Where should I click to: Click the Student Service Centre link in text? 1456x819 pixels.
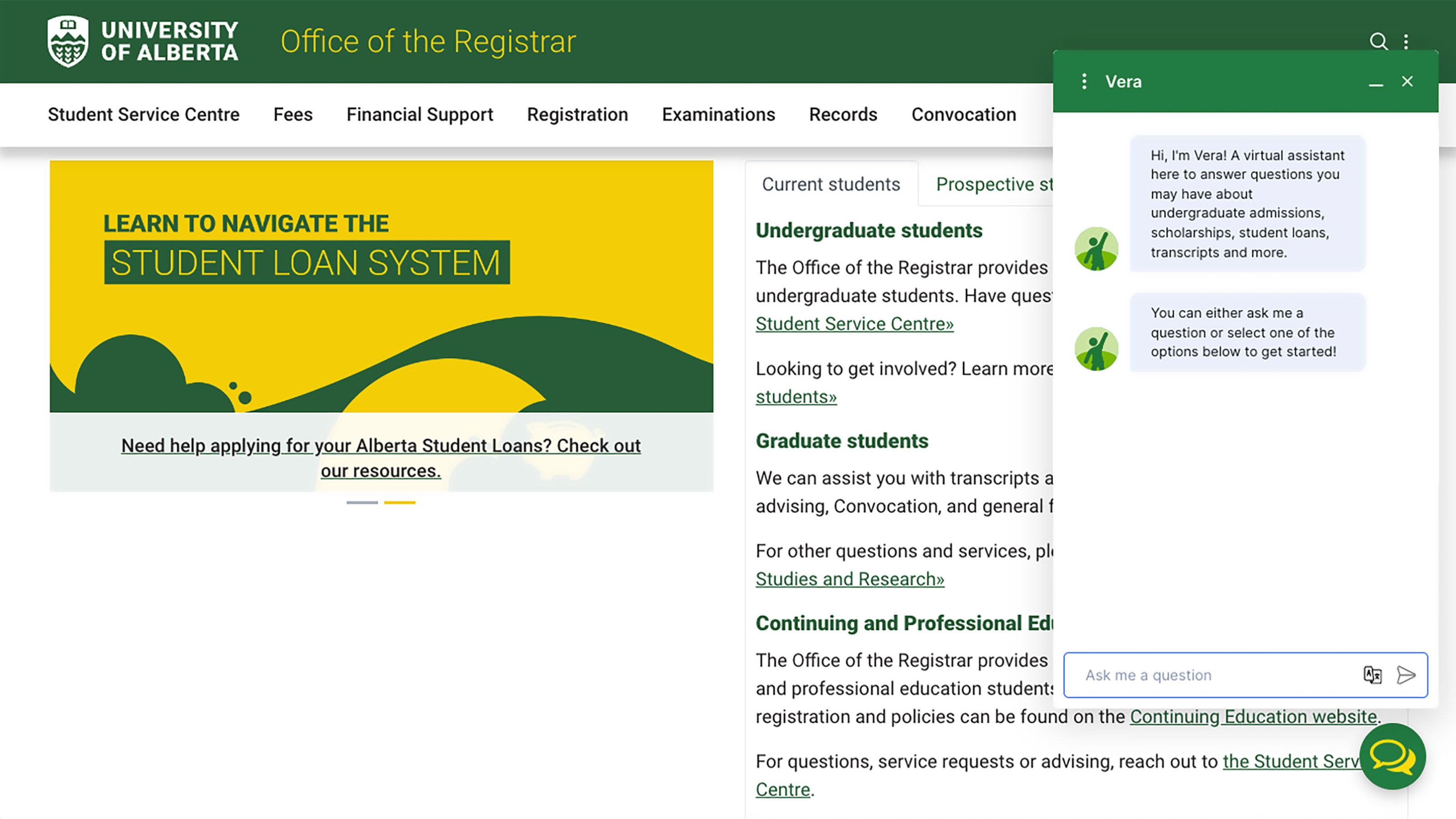pyautogui.click(x=855, y=323)
